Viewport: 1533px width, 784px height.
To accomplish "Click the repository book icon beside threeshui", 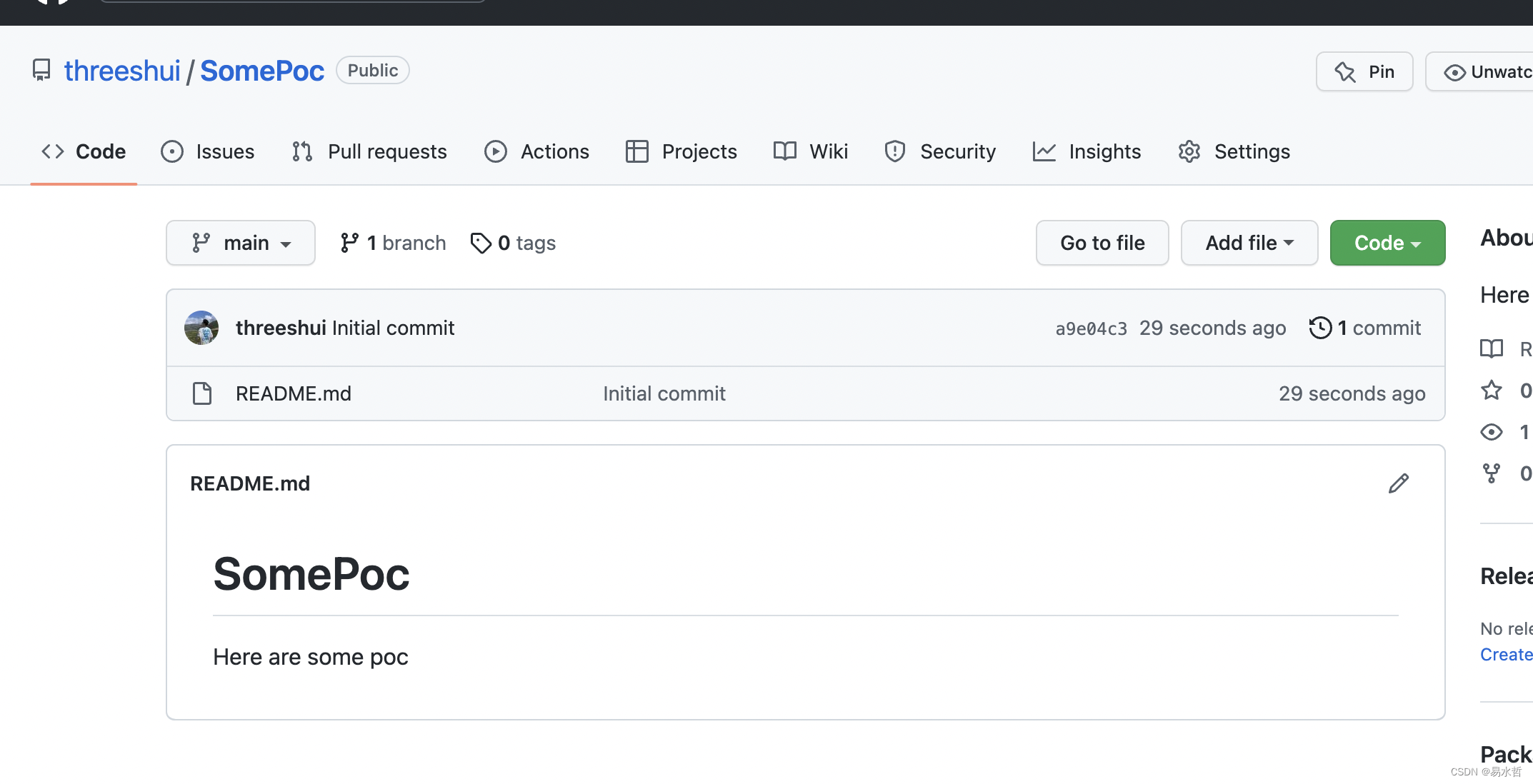I will click(x=41, y=70).
